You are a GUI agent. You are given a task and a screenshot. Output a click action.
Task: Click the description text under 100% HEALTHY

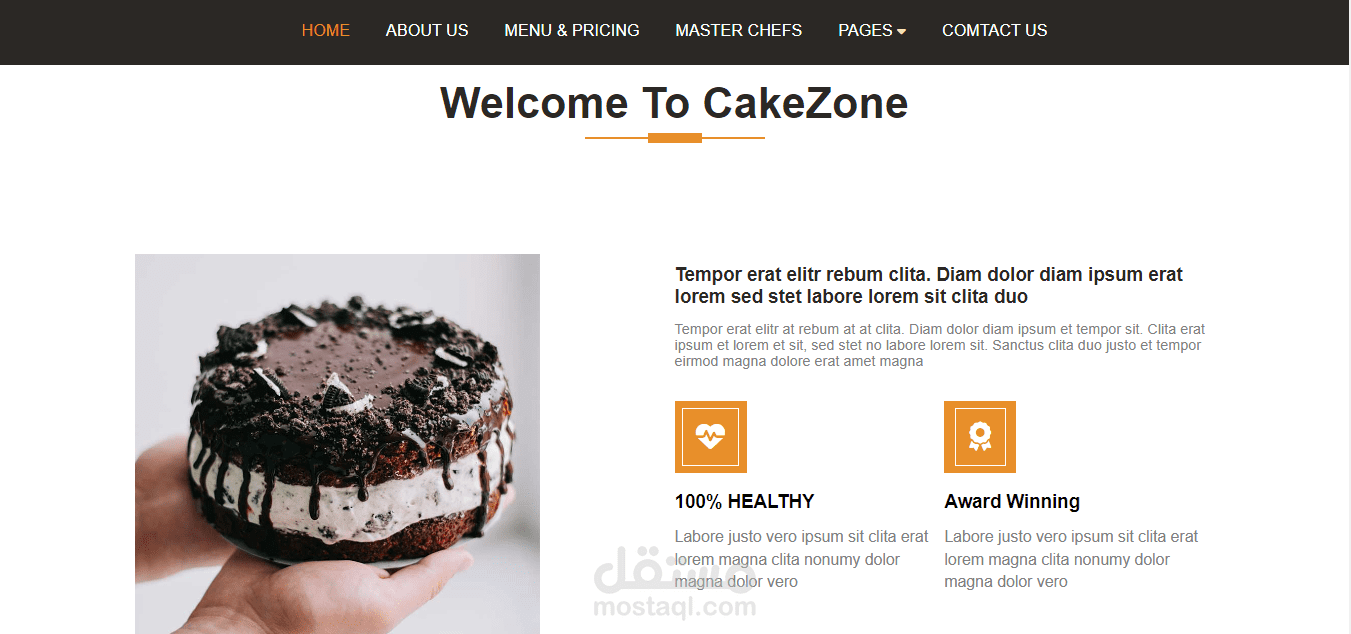tap(802, 559)
